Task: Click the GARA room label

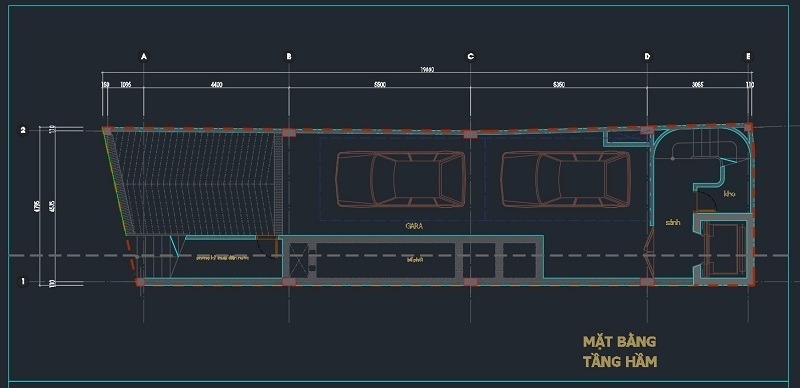Action: (x=414, y=226)
